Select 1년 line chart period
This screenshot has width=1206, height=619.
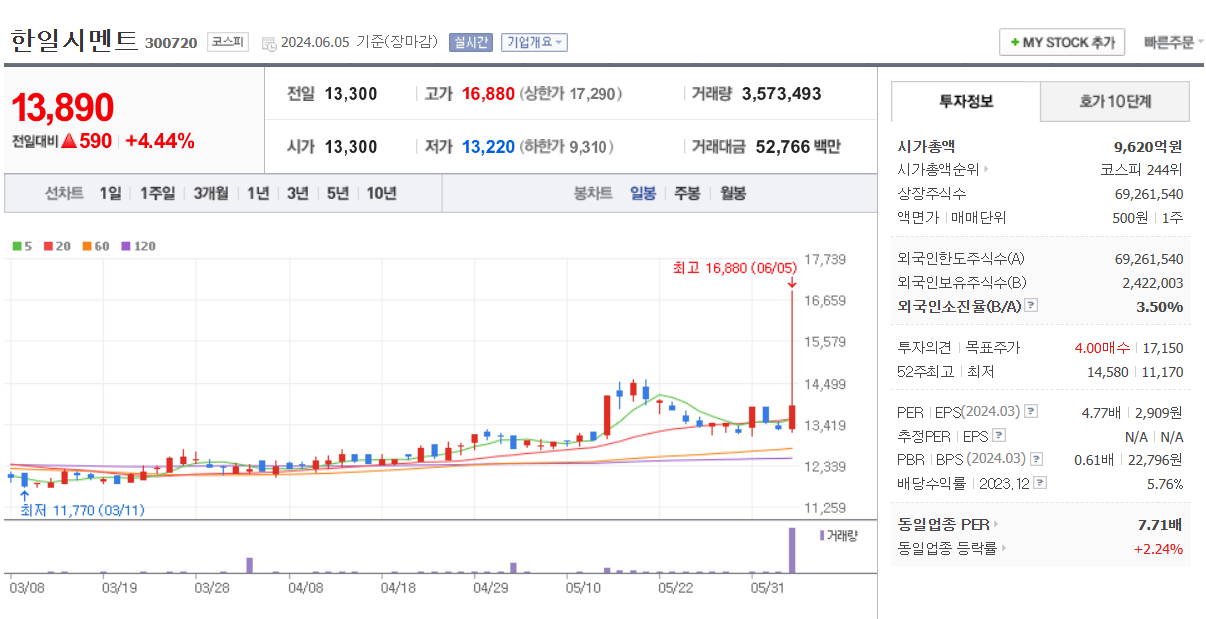coord(258,193)
